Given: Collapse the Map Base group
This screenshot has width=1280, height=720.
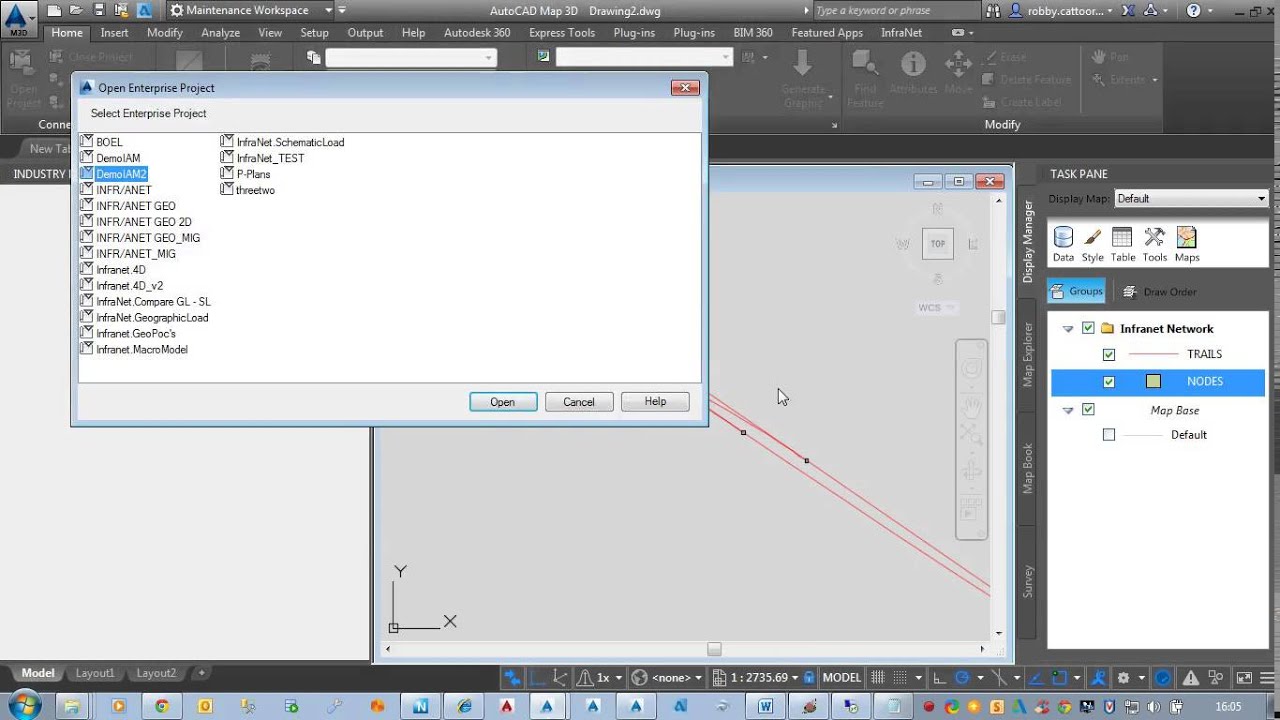Looking at the screenshot, I should pyautogui.click(x=1068, y=410).
